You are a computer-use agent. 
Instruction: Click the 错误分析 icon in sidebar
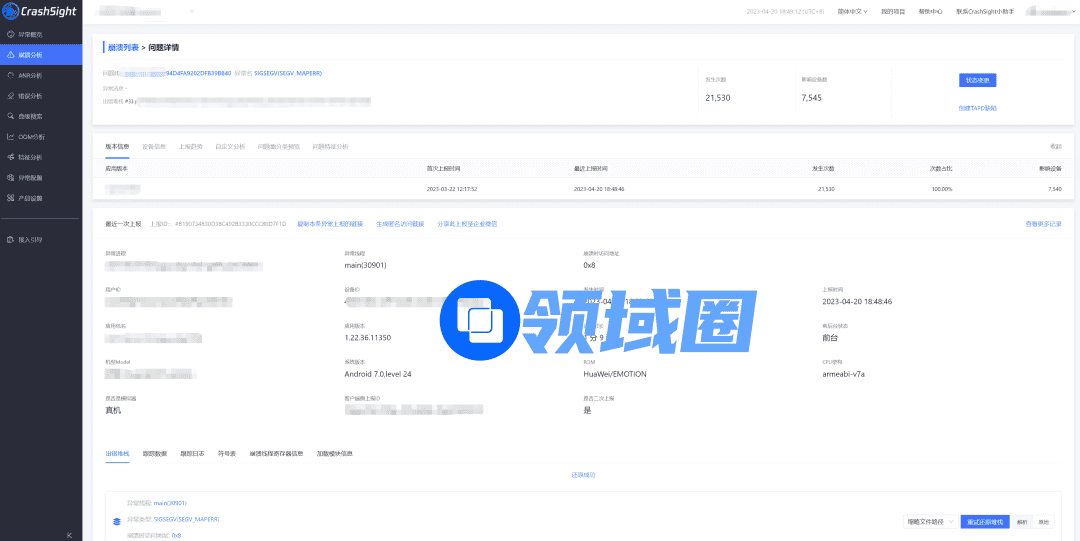10,96
